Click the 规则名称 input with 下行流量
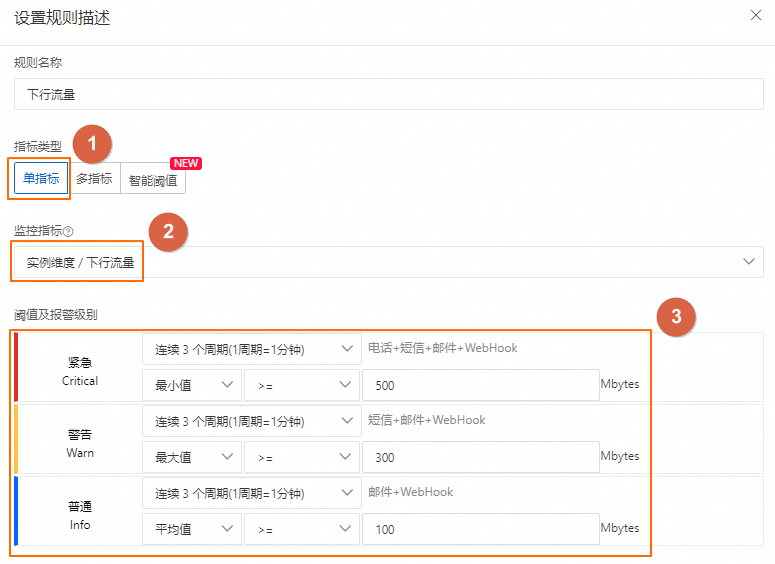Image resolution: width=775 pixels, height=564 pixels. coord(388,94)
